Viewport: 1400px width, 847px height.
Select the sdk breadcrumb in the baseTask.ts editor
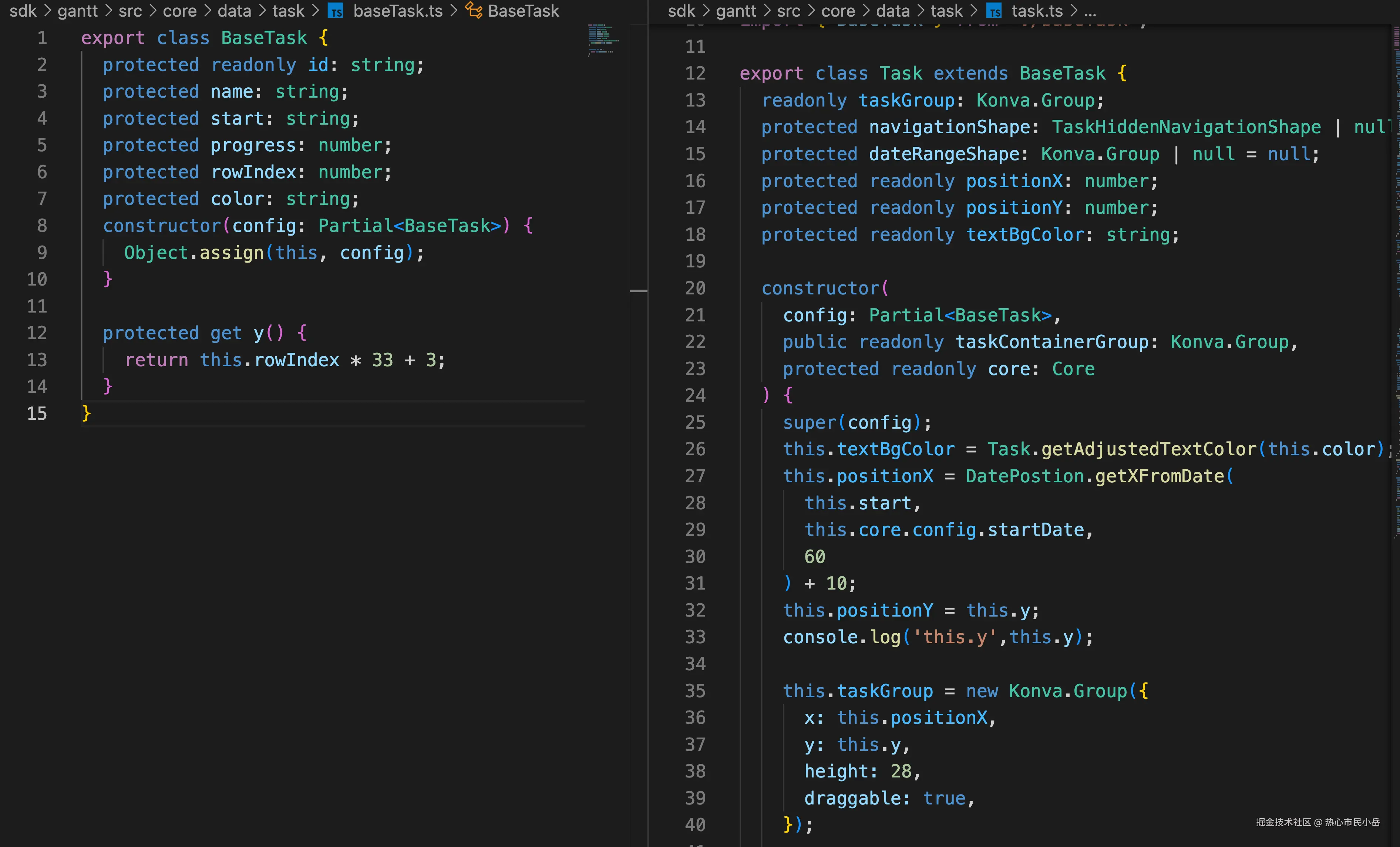click(x=23, y=11)
